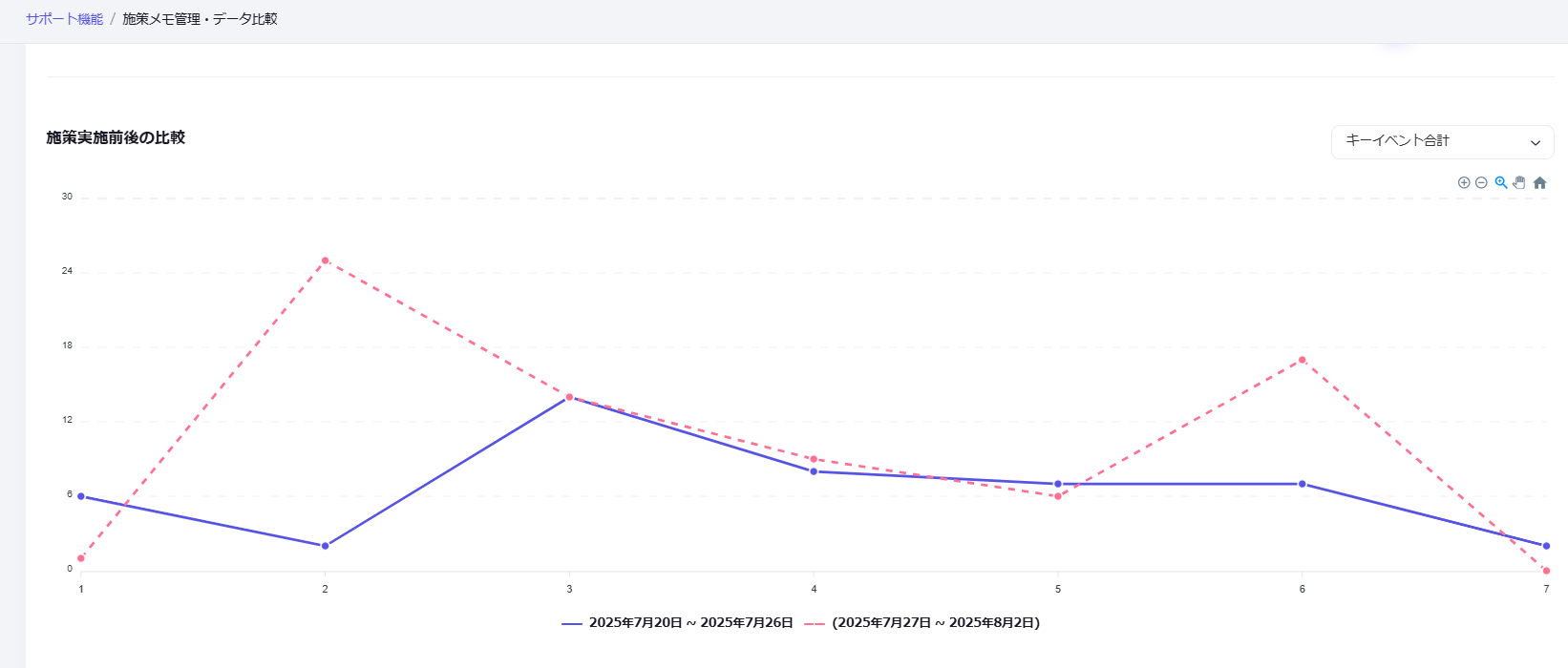Click the blue line point at day 4
The image size is (1568, 668).
[814, 471]
